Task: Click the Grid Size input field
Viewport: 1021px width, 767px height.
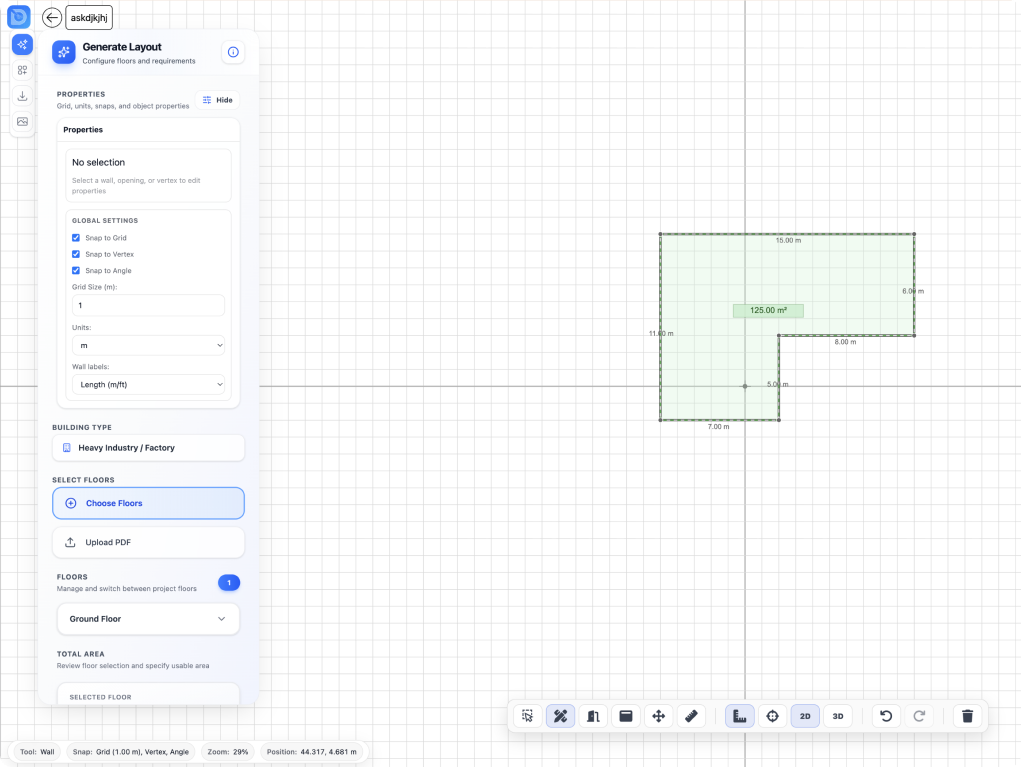Action: [x=148, y=305]
